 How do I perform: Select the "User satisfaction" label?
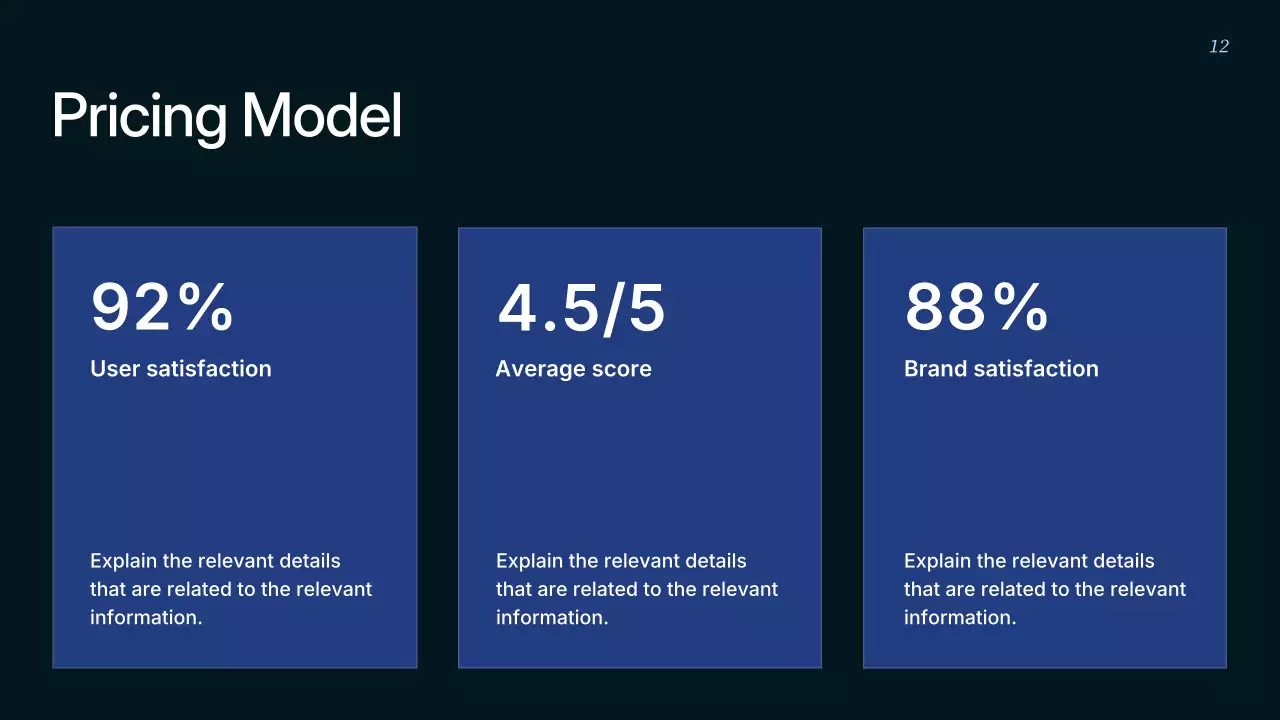coord(180,369)
